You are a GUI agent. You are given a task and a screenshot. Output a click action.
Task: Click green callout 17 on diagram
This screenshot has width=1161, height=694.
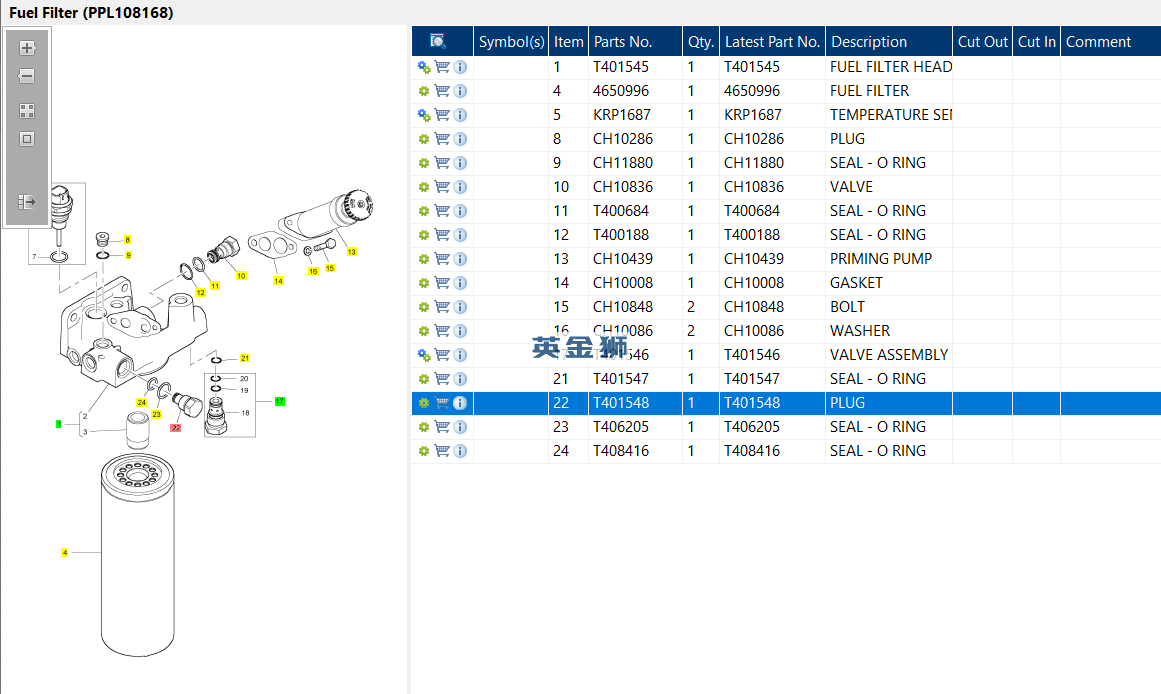pos(280,401)
